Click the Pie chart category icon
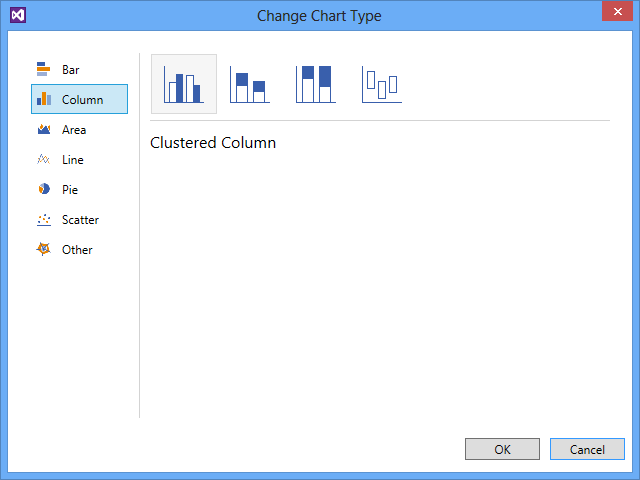This screenshot has width=640, height=480. click(x=43, y=189)
